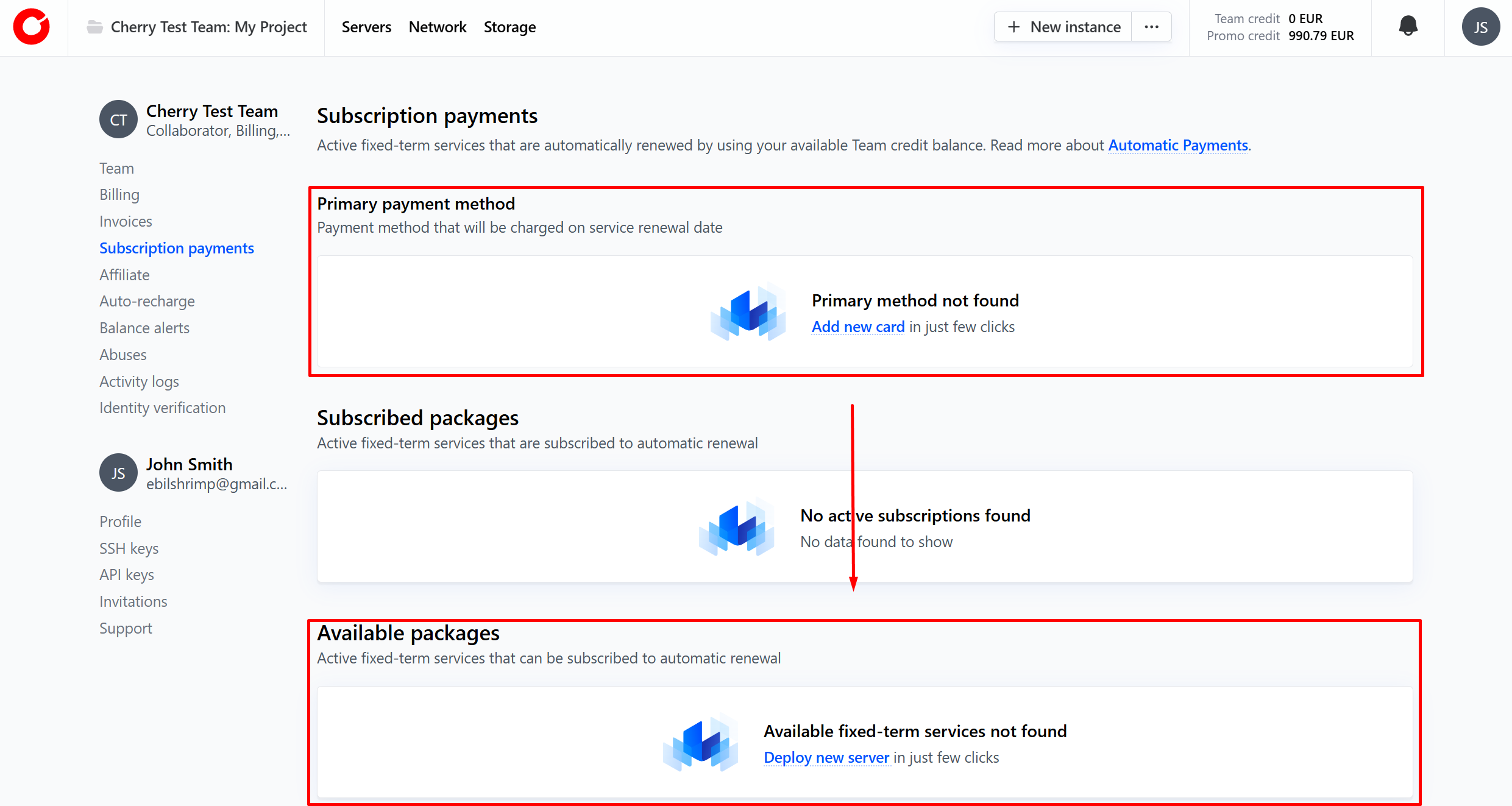Screen dimensions: 1512x806
Task: Click the New instance button
Action: pos(1063,27)
